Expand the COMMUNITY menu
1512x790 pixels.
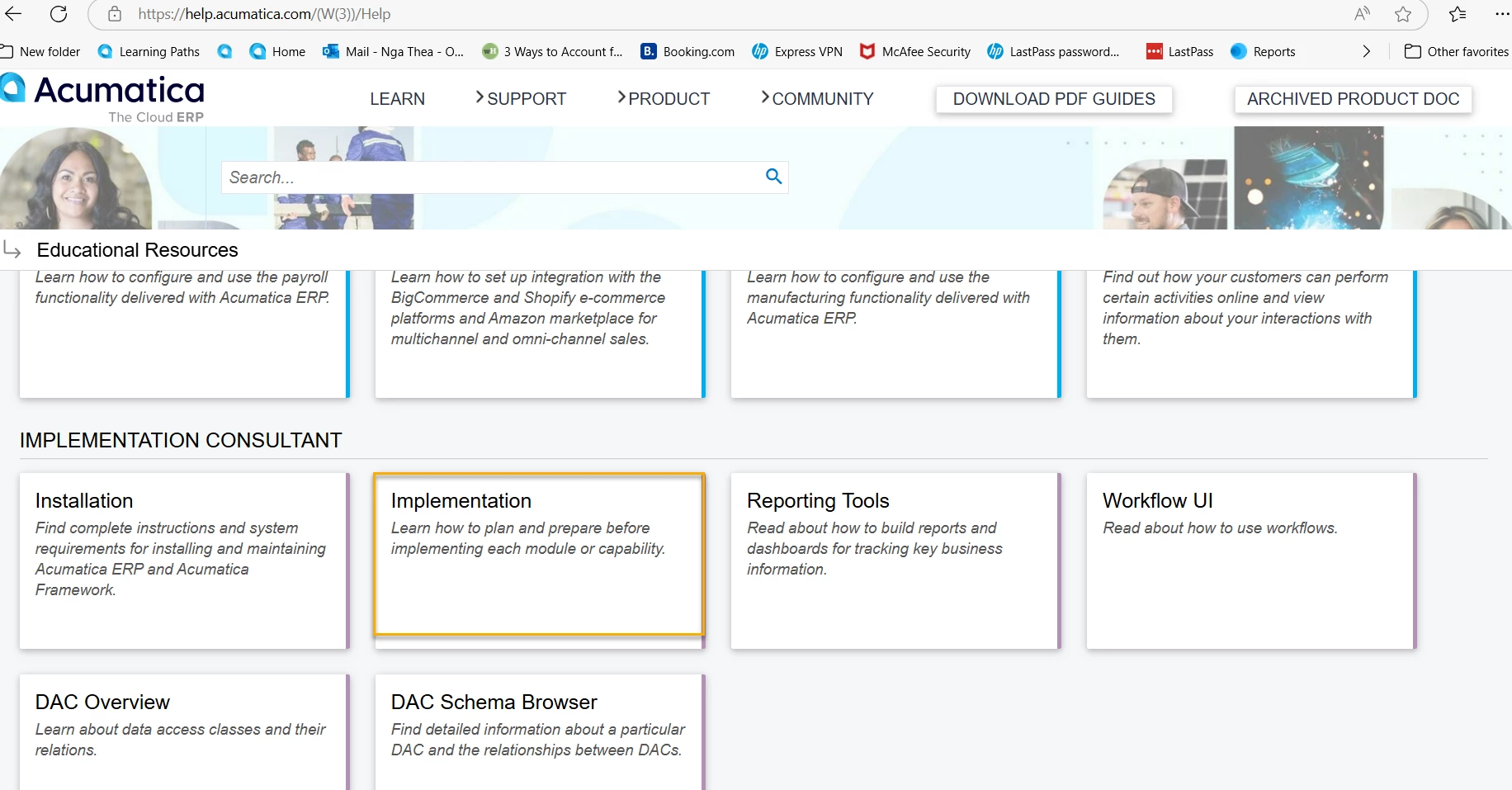(817, 99)
